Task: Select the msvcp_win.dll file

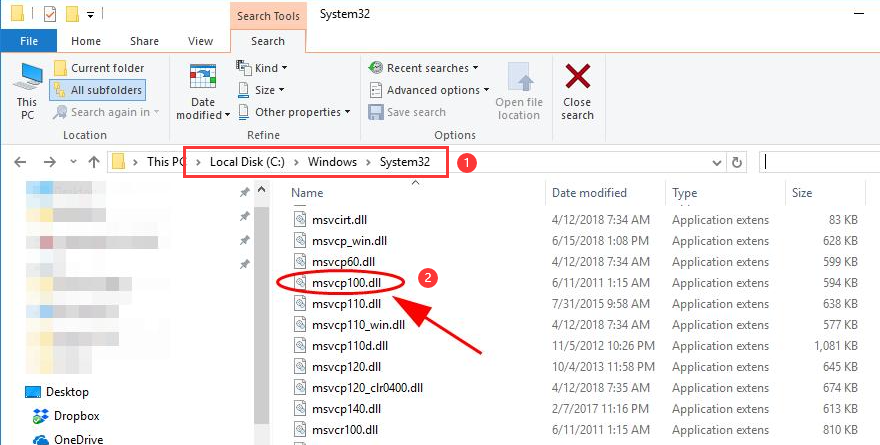Action: click(x=350, y=241)
